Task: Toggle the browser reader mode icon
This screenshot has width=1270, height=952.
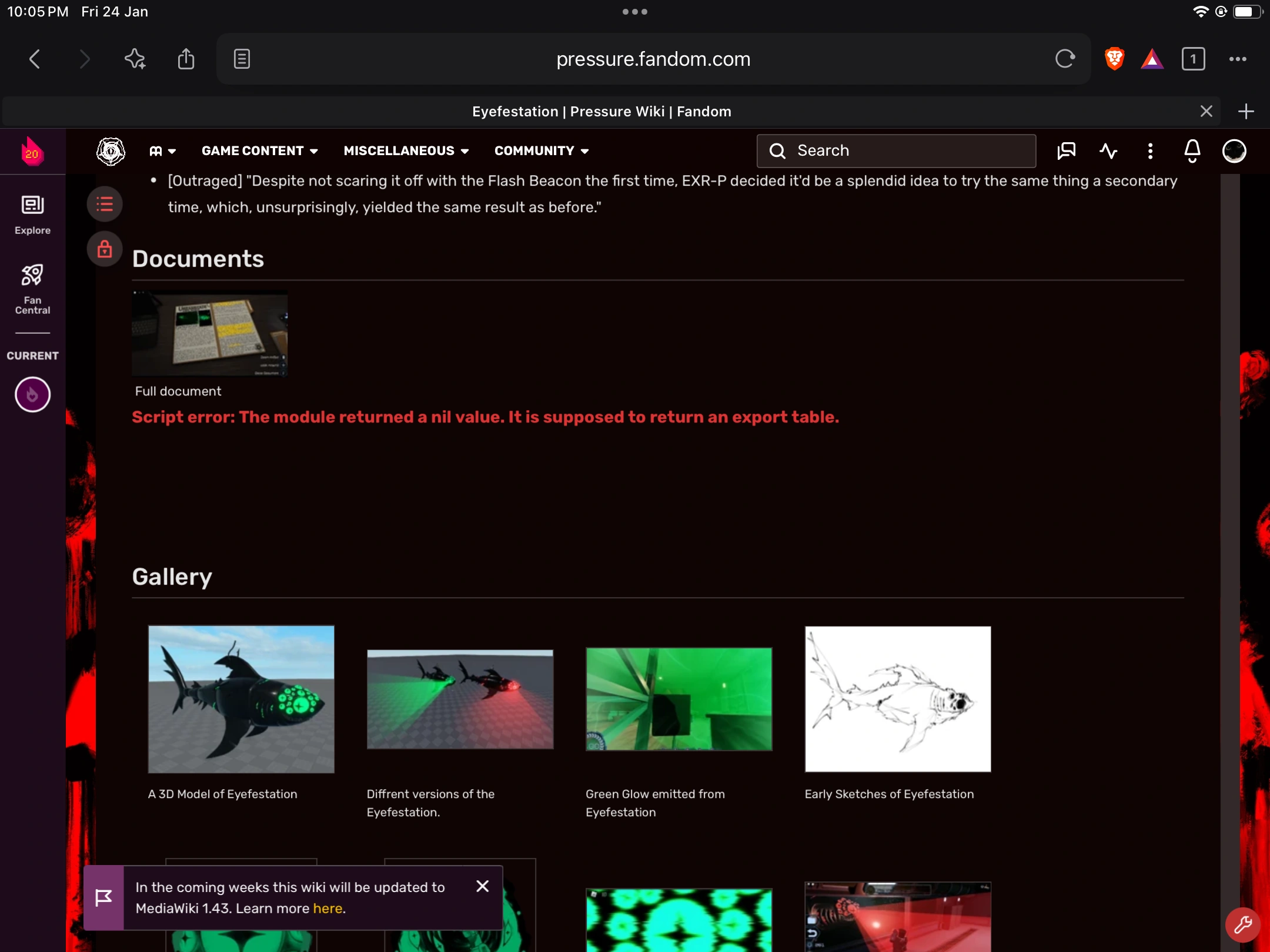Action: coord(242,59)
